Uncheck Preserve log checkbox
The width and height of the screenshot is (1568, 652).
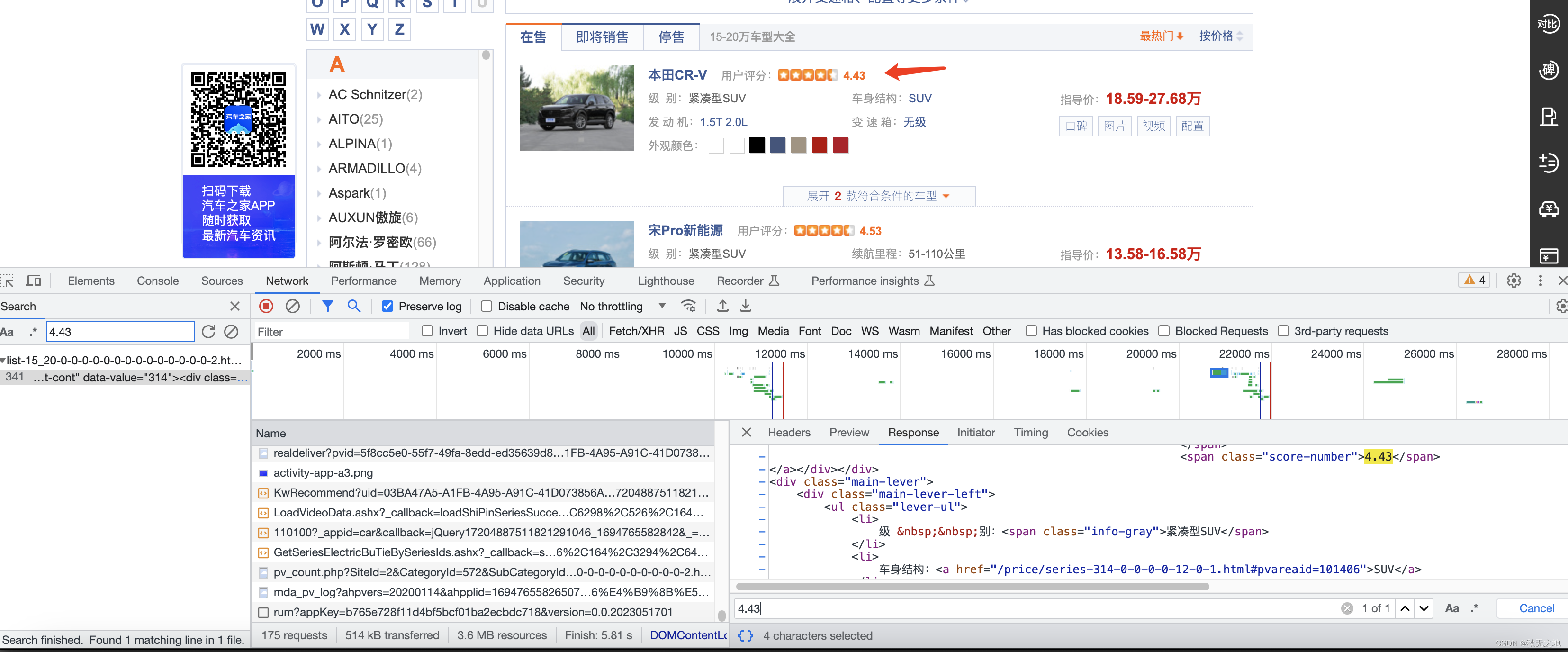(387, 306)
